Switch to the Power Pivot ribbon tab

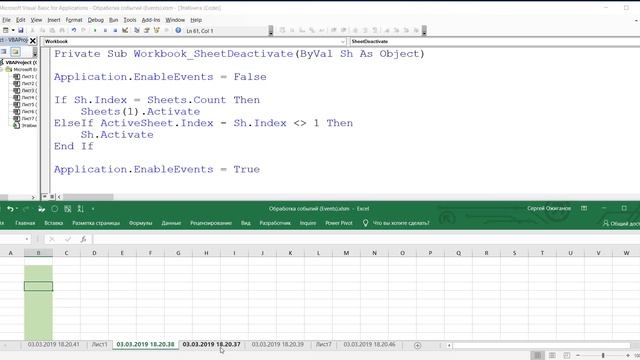point(339,223)
